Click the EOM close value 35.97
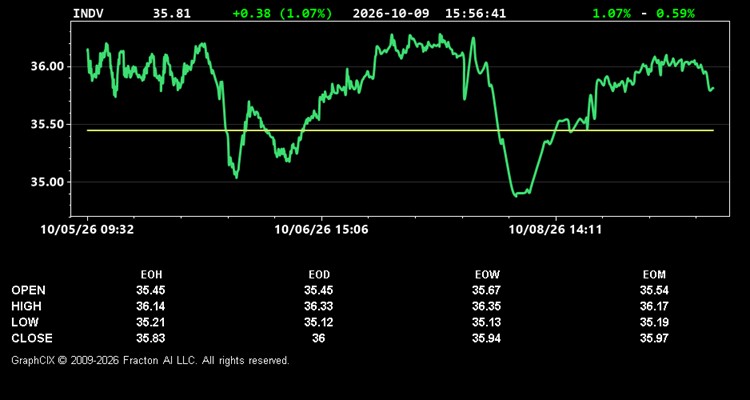 (654, 338)
